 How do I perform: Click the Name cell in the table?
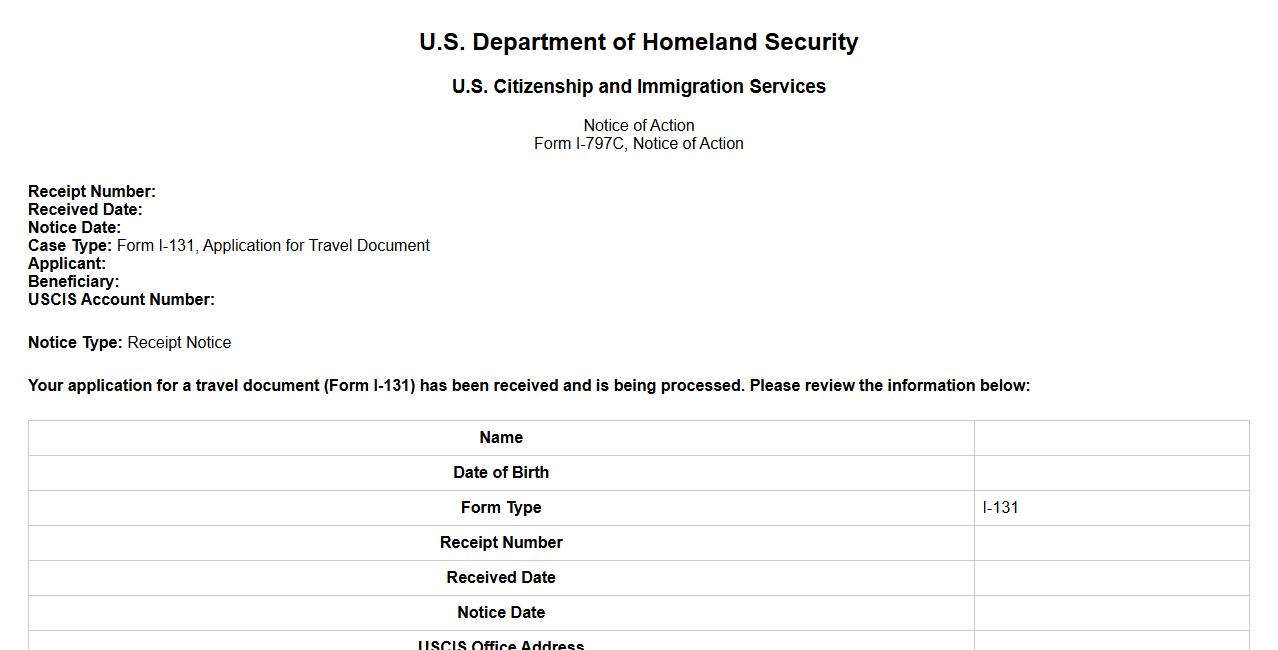pos(501,438)
